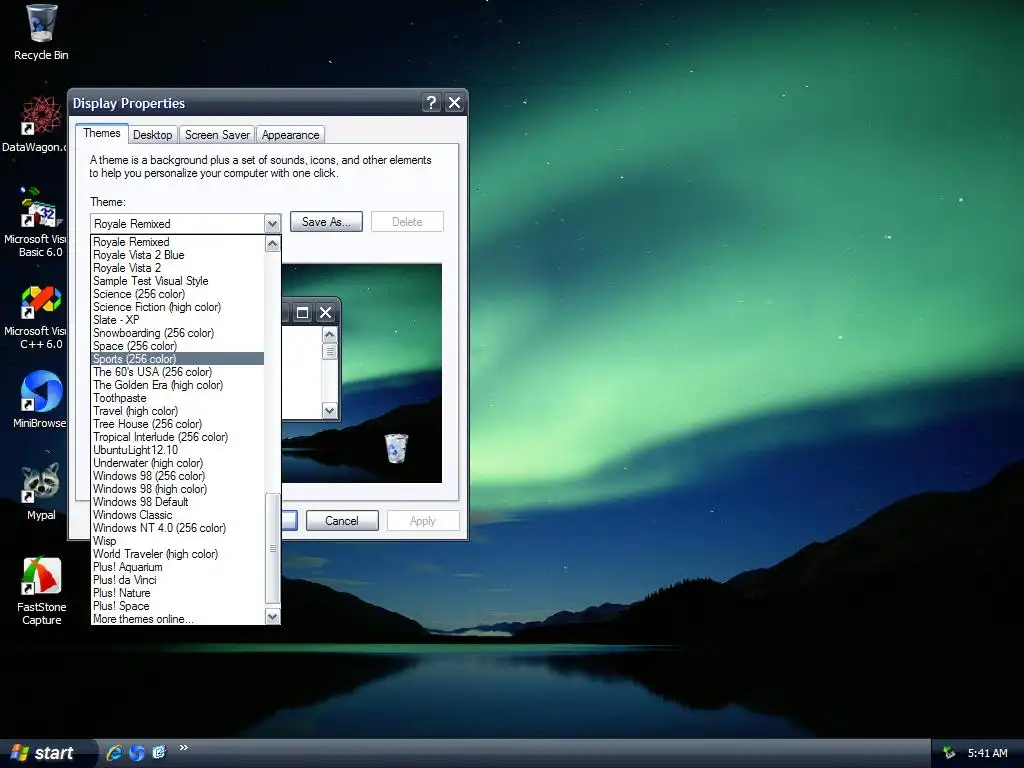Select The Golden Era (high color)
1024x768 pixels.
(178, 385)
